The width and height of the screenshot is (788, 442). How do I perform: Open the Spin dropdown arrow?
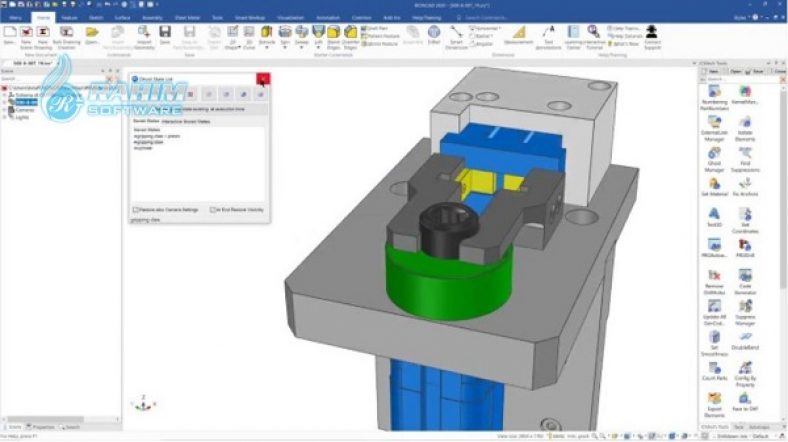click(x=285, y=48)
